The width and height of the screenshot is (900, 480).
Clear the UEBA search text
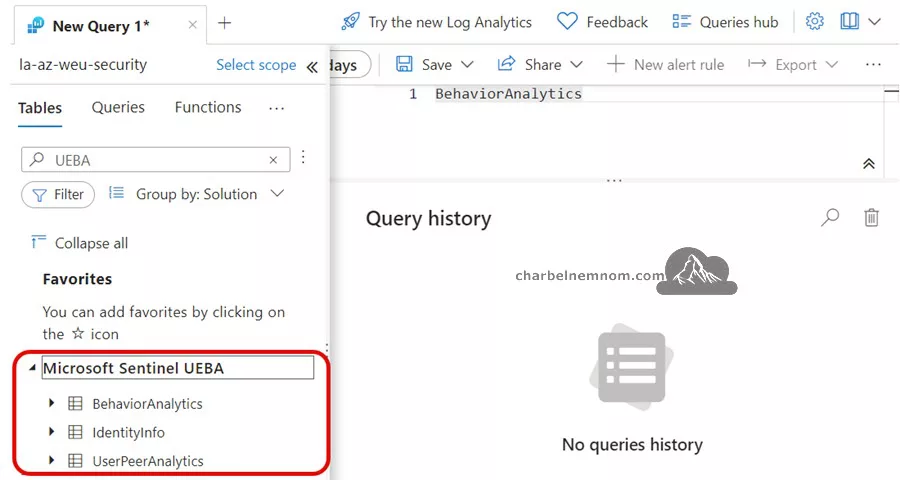(273, 160)
